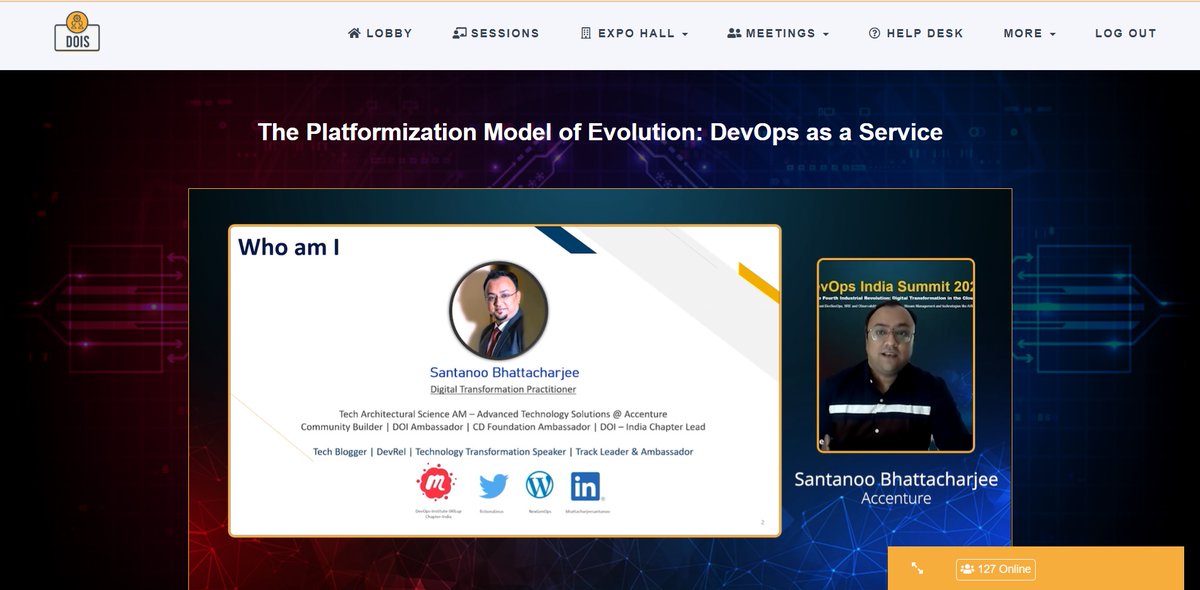Screen dimensions: 1200x590
Task: Click Santanoo Bhattacharjee's video thumbnail
Action: (895, 355)
